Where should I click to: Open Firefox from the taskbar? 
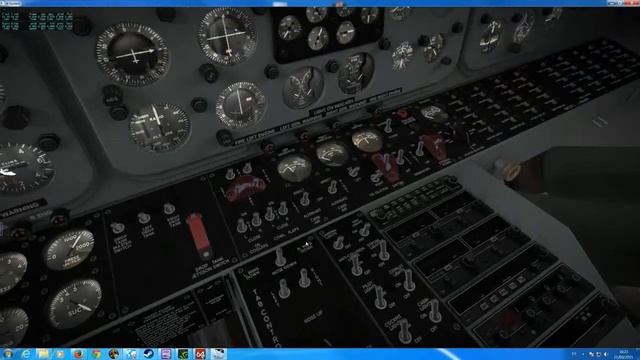point(78,354)
